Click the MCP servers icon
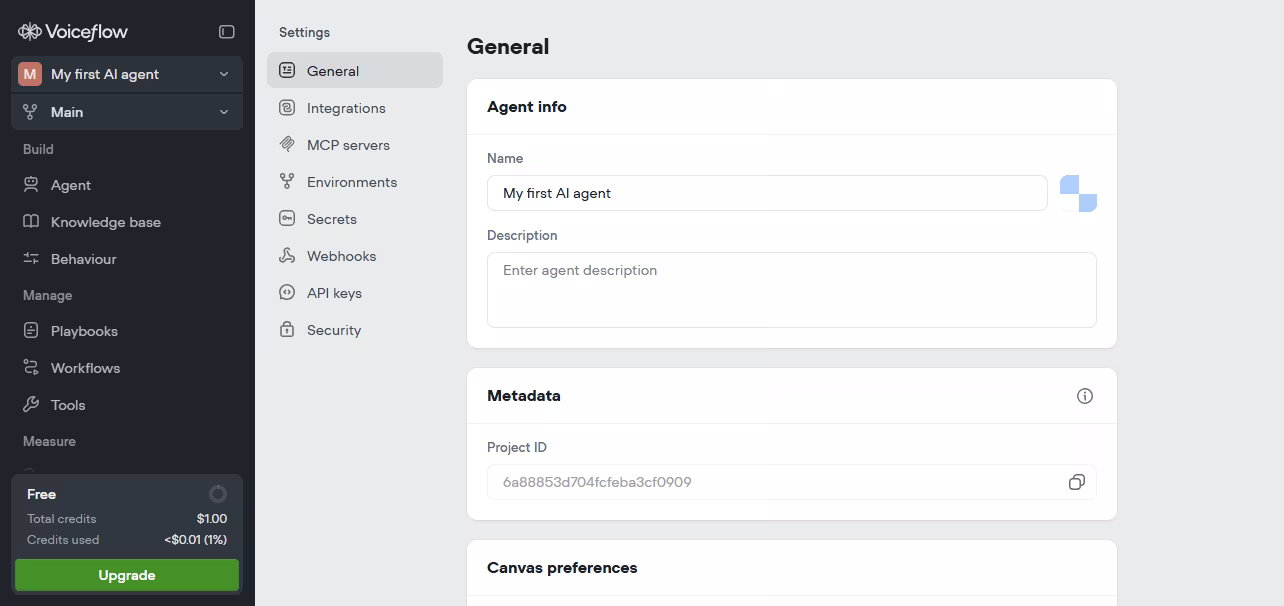Viewport: 1284px width, 606px height. coord(287,145)
